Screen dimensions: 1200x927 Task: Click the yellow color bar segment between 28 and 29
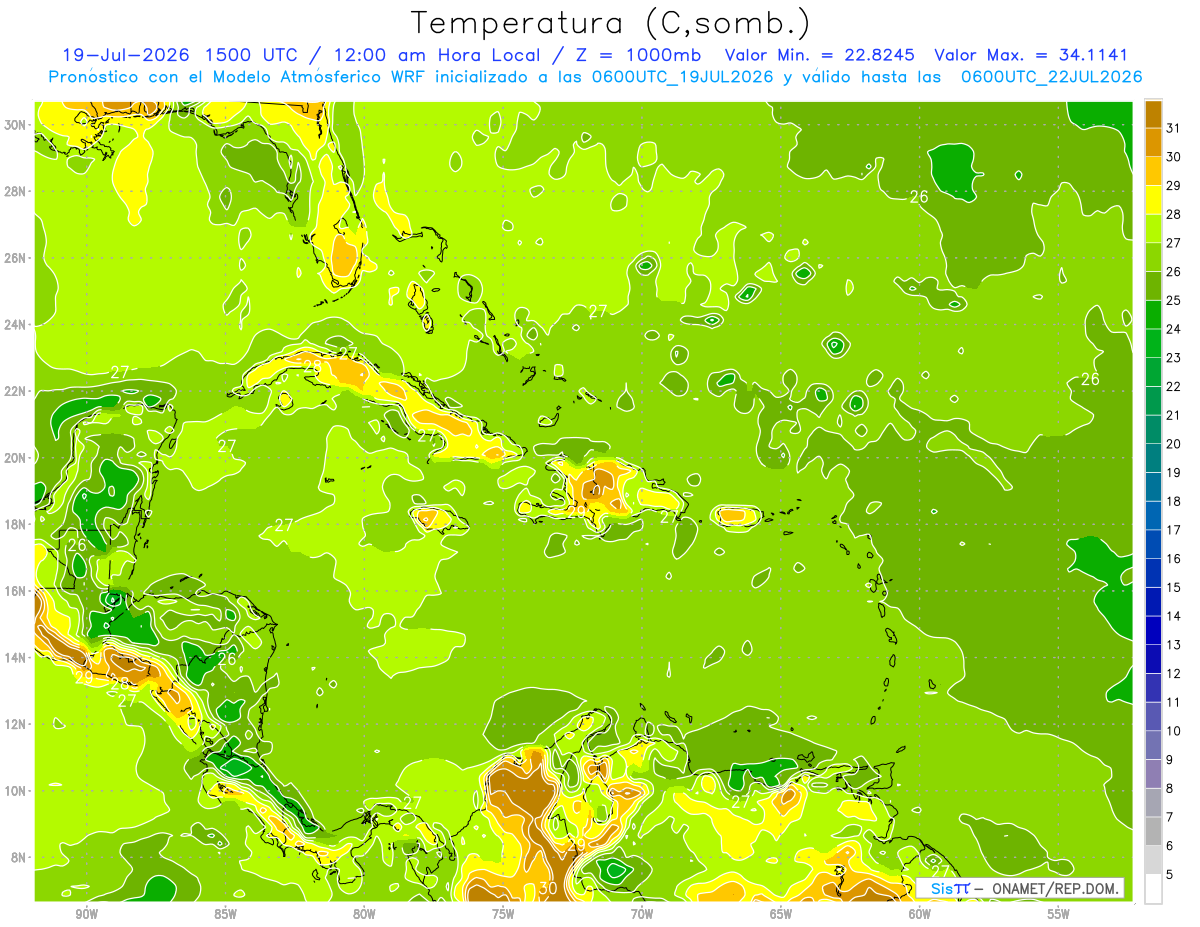[x=1153, y=199]
